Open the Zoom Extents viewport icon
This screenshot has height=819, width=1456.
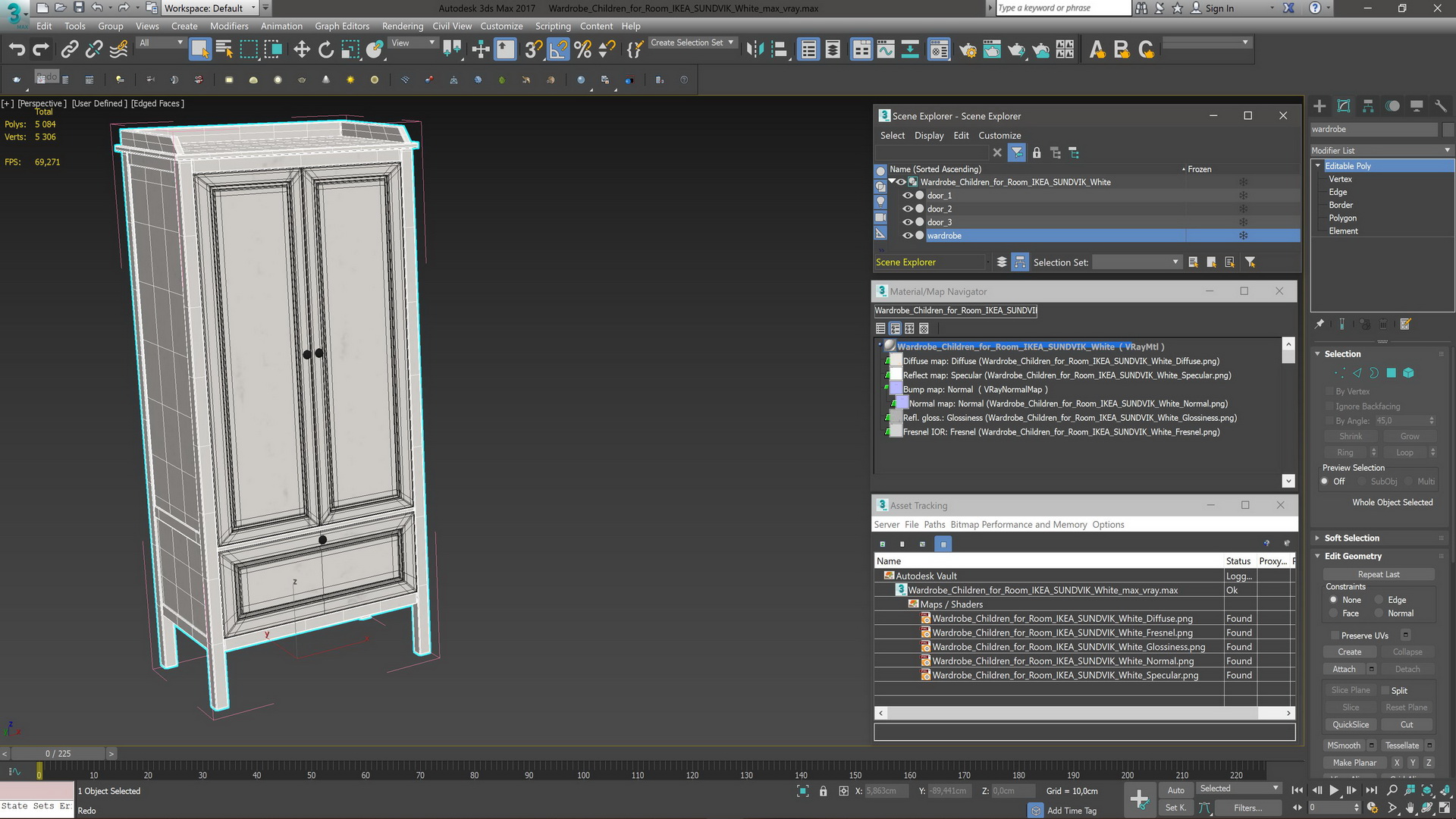point(1426,790)
